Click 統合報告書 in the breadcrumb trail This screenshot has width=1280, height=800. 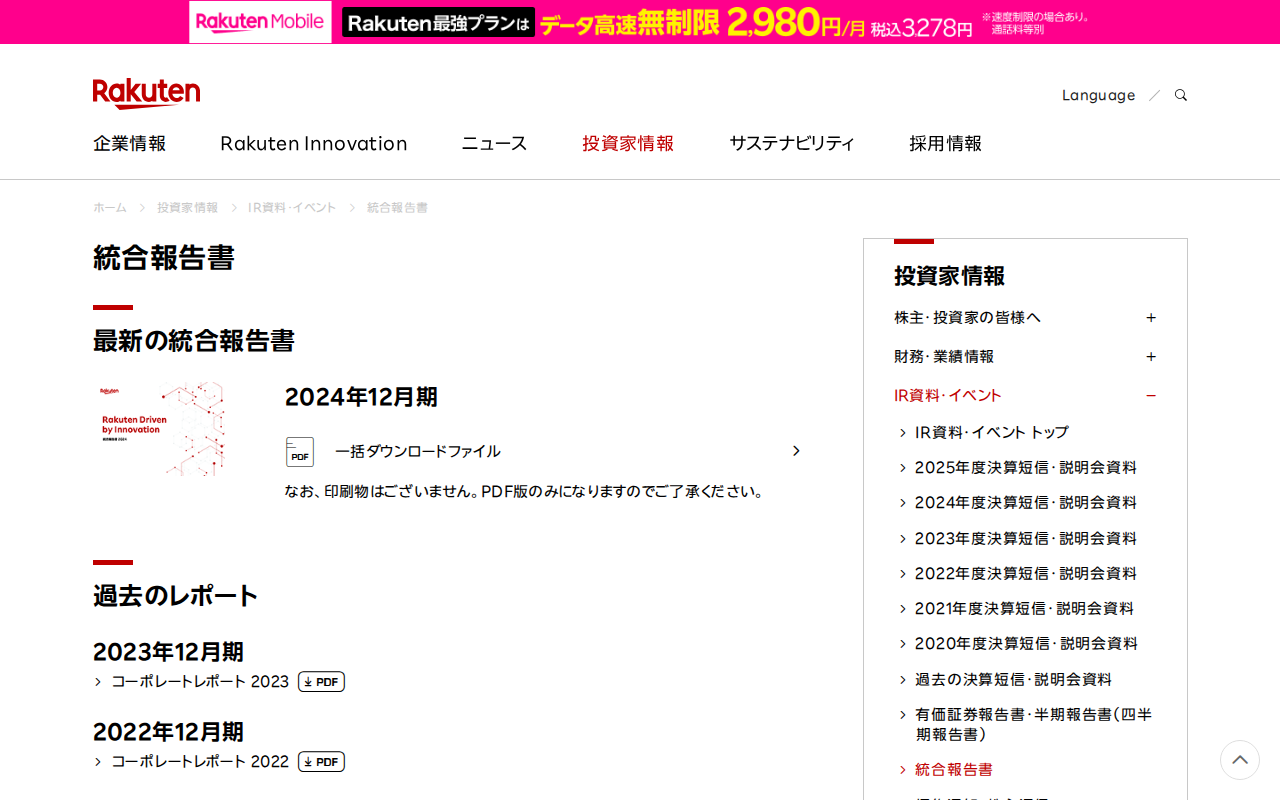point(397,208)
